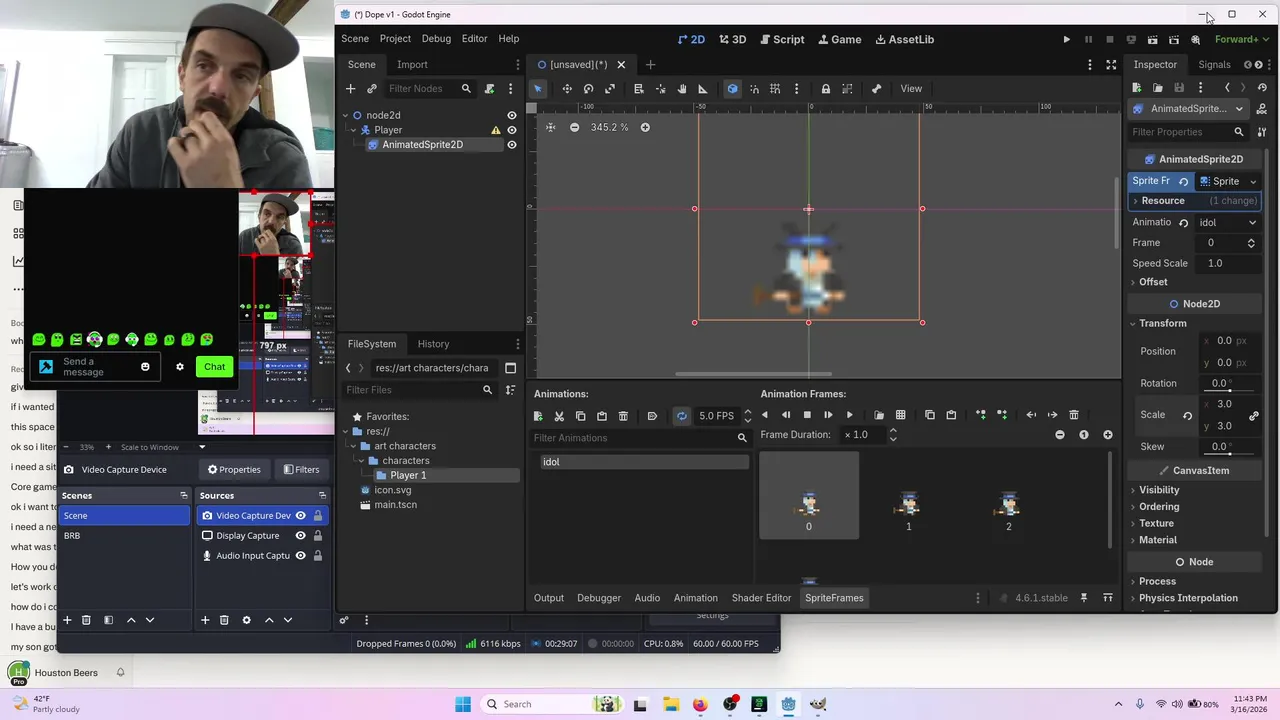1280x720 pixels.
Task: Click the OBS Properties button
Action: [x=234, y=470]
